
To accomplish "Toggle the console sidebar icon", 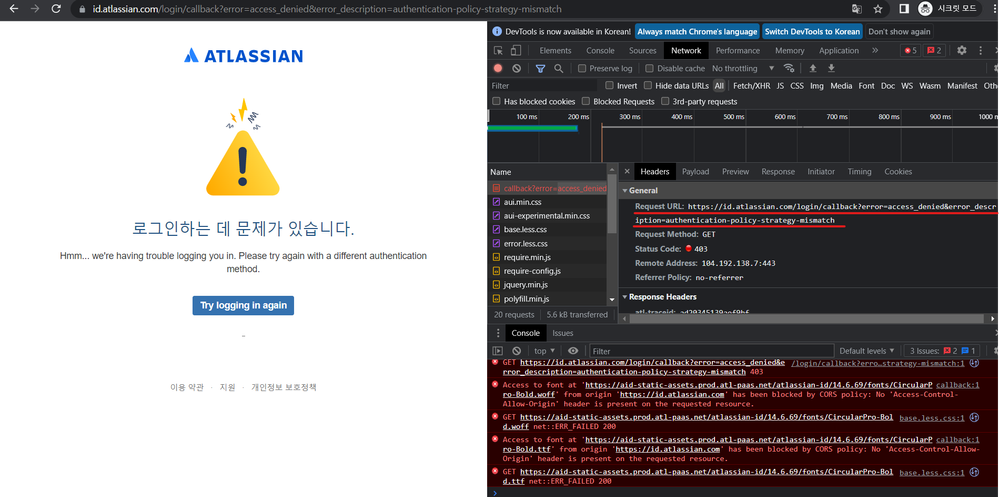I will click(498, 350).
